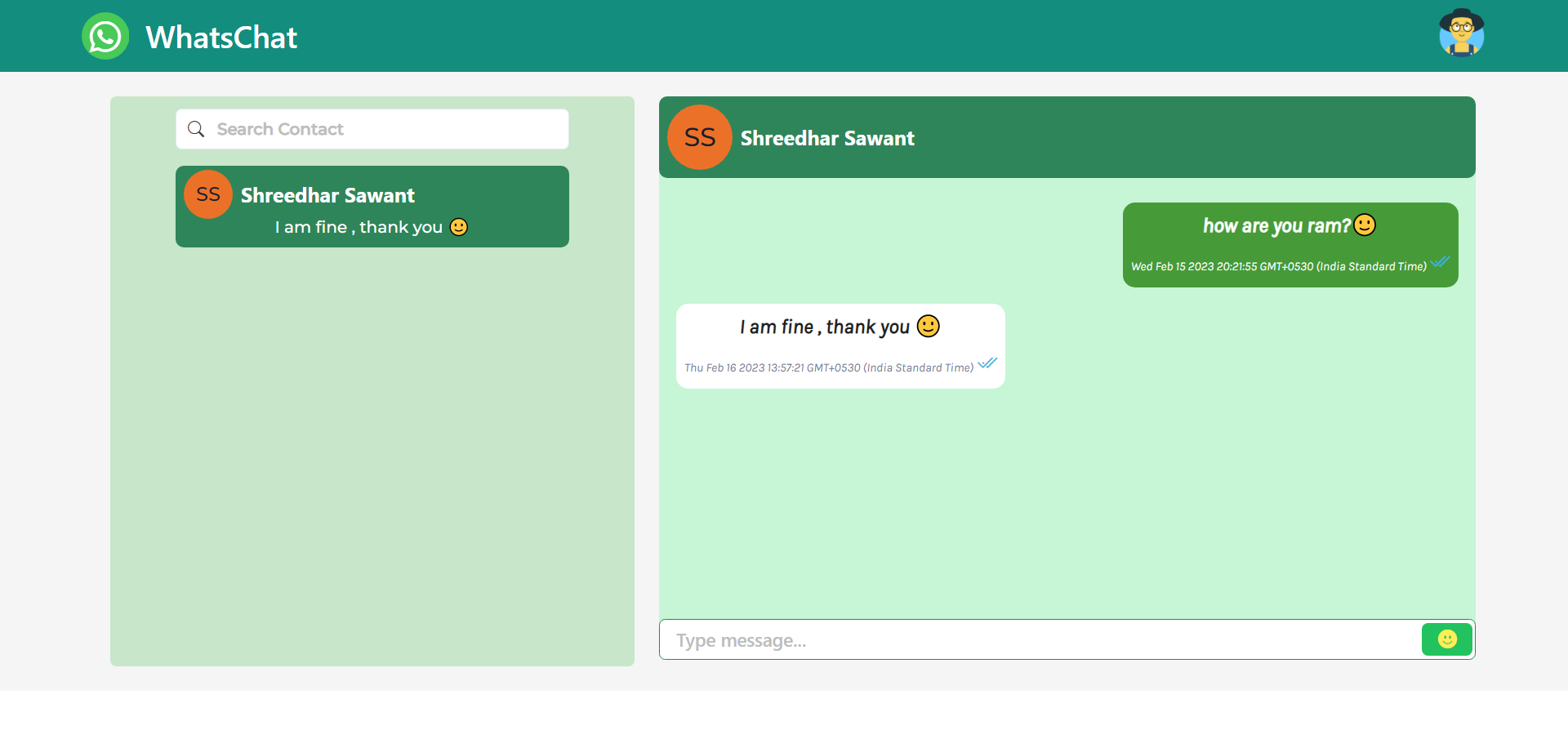
Task: Click message preview under contact name
Action: pyautogui.click(x=372, y=227)
